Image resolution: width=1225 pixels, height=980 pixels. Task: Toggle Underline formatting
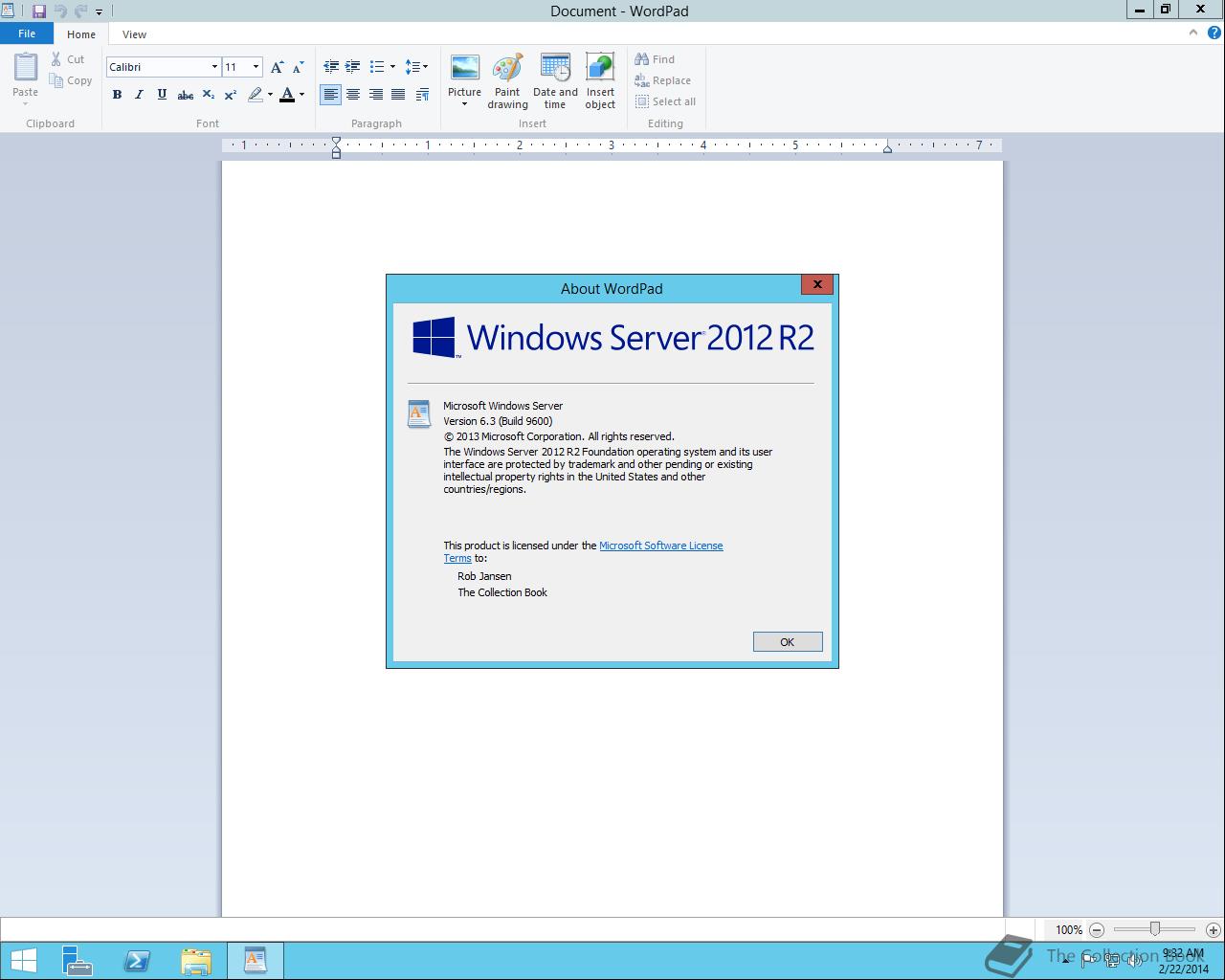pos(162,95)
